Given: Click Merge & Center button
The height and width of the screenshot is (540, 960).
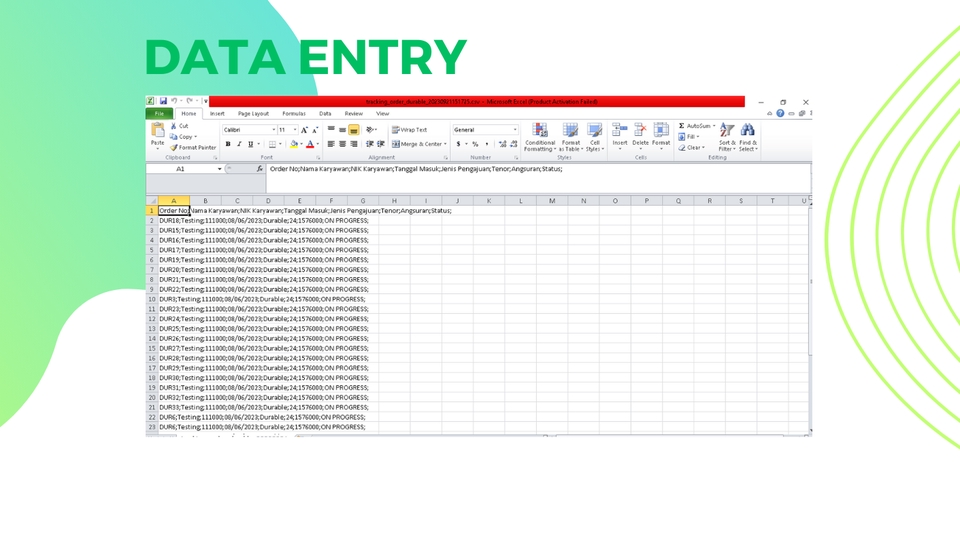Looking at the screenshot, I should (419, 144).
